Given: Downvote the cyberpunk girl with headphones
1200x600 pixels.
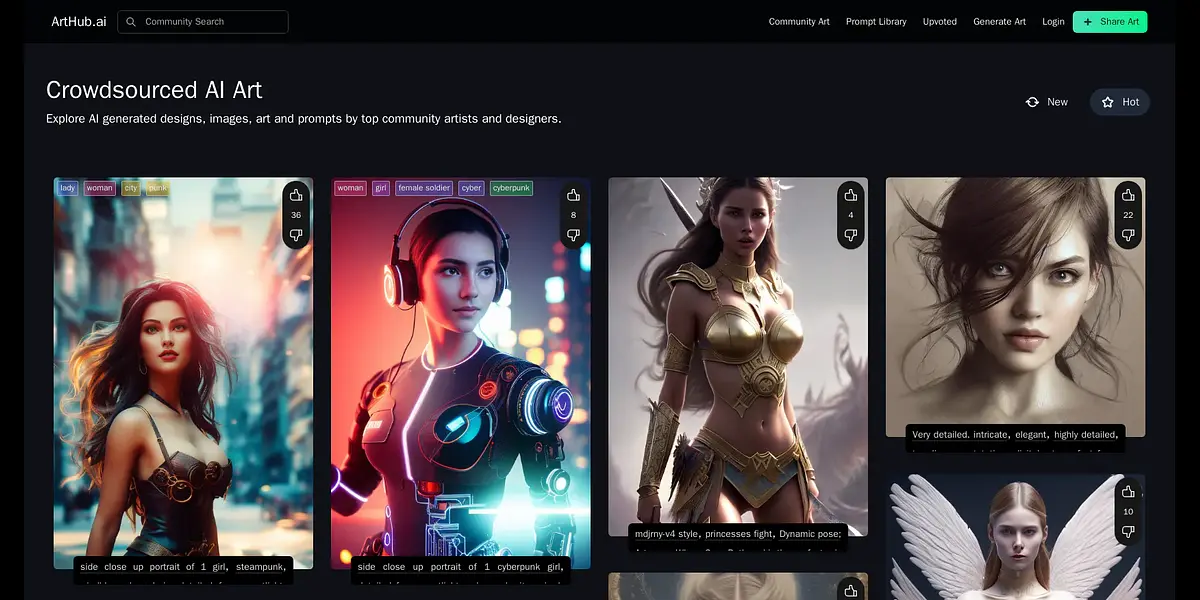Looking at the screenshot, I should pos(573,235).
